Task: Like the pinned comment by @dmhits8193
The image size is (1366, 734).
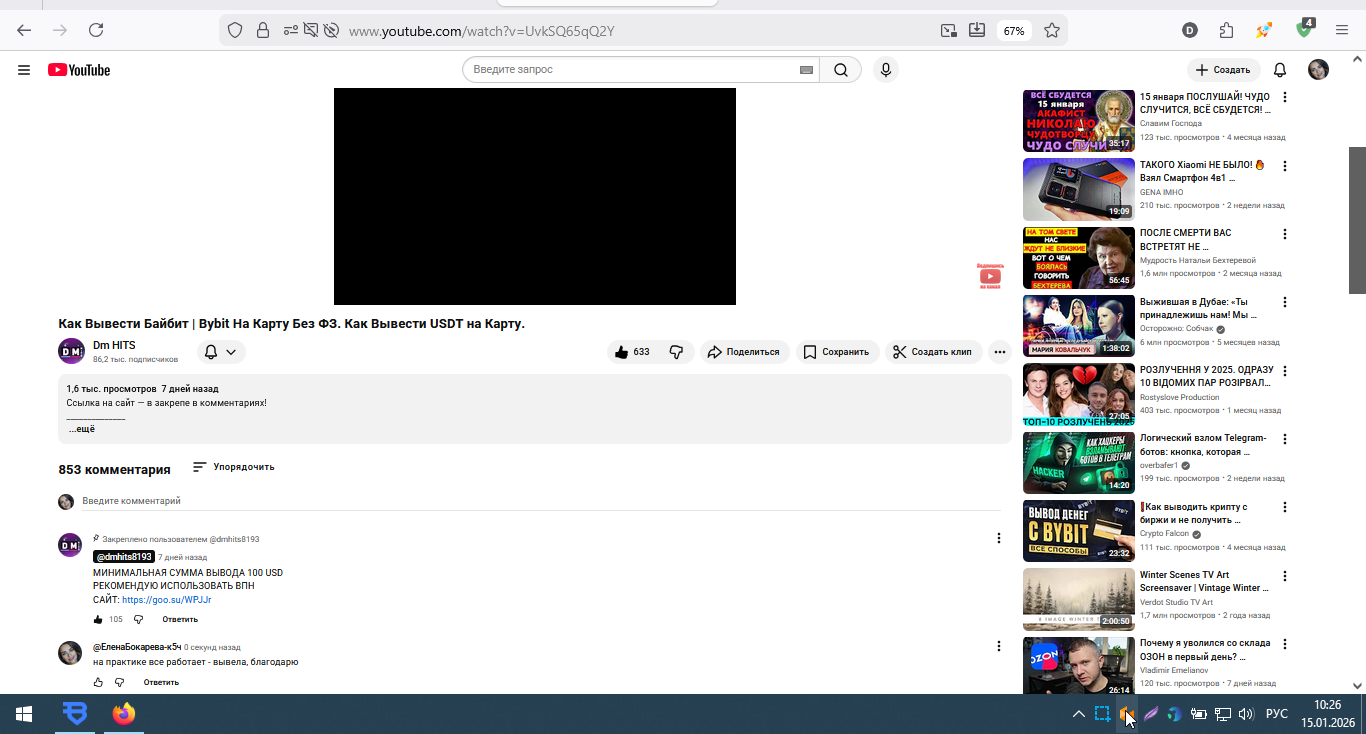Action: click(x=98, y=620)
